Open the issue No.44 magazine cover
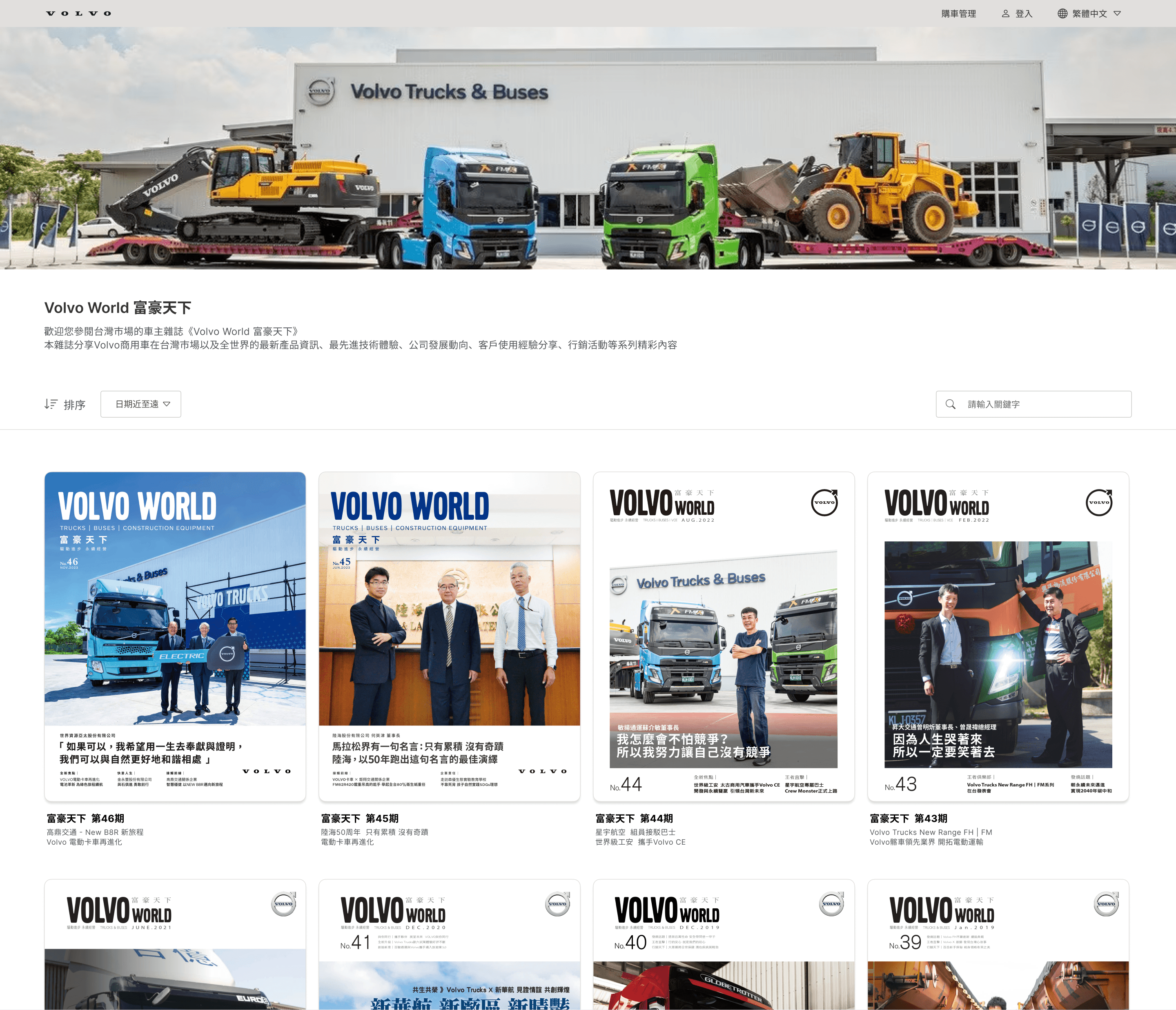Viewport: 1176px width, 1010px height. coord(724,636)
